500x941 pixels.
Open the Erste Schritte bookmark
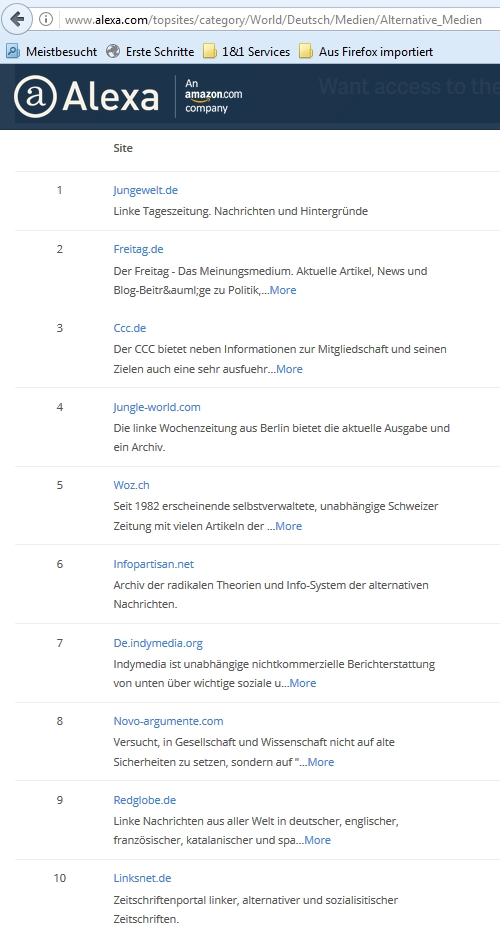(150, 52)
